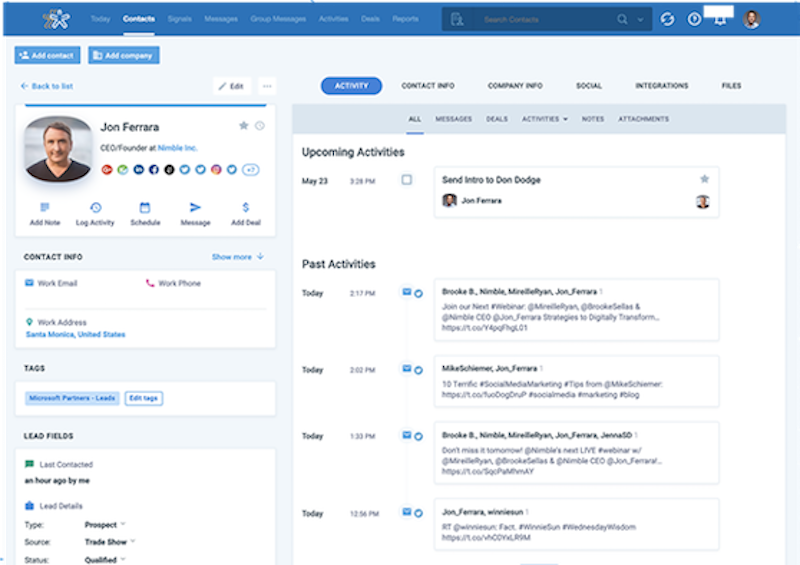
Task: Click the Work Phone handset icon
Action: 150,283
